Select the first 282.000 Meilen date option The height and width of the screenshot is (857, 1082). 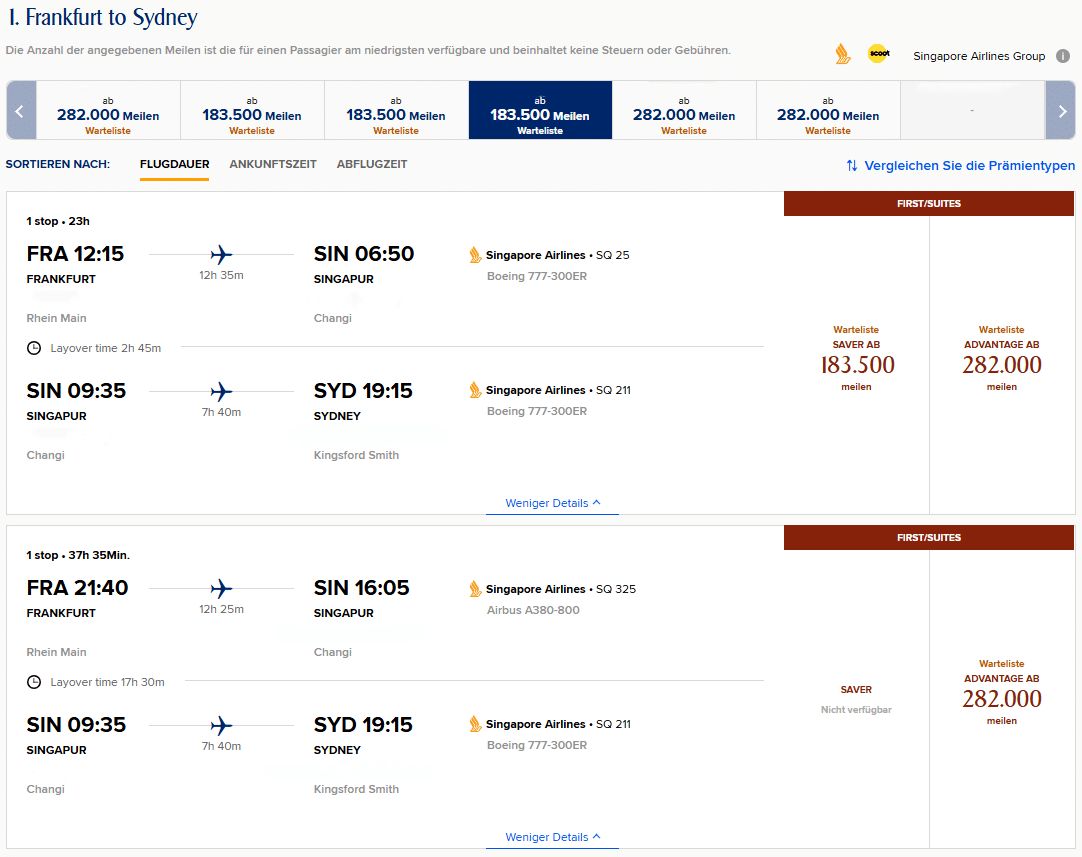(107, 109)
